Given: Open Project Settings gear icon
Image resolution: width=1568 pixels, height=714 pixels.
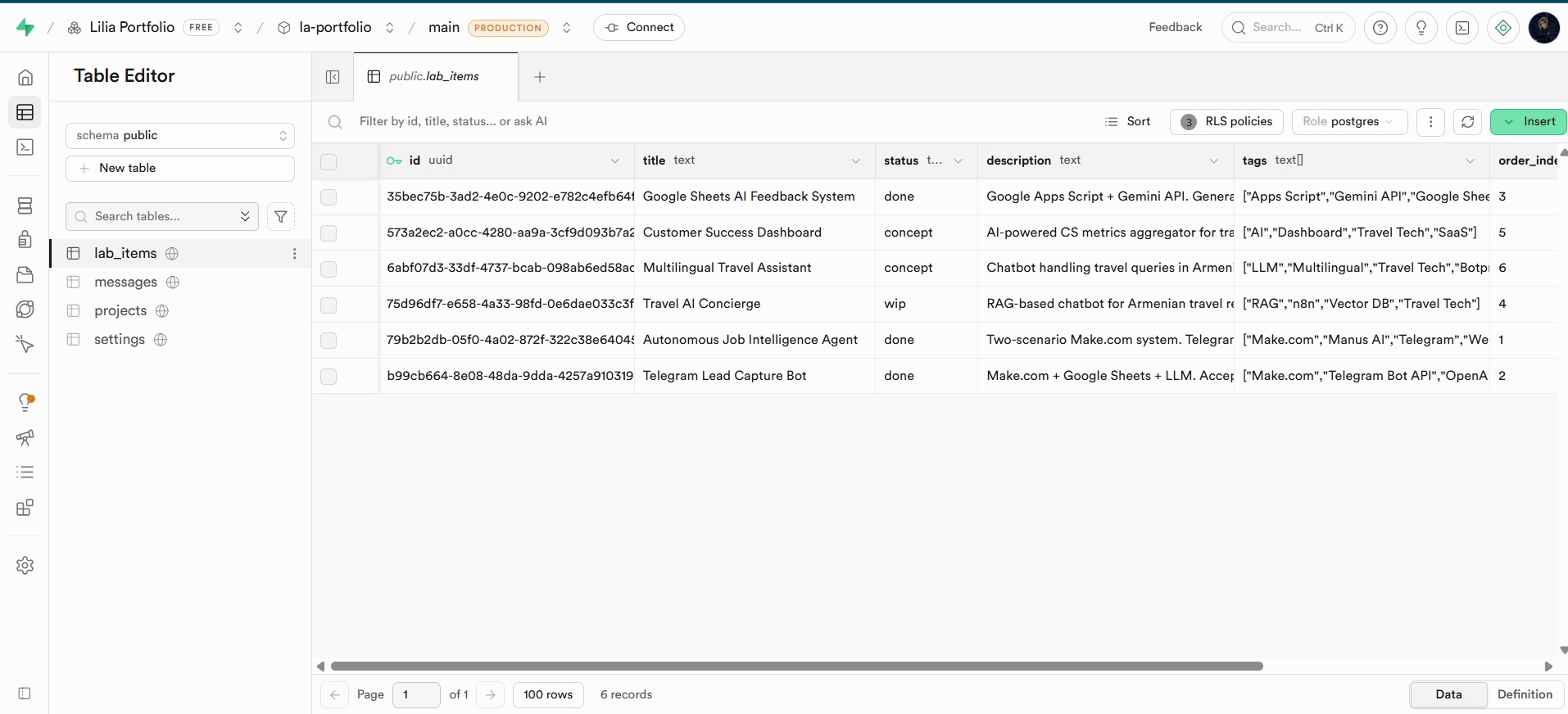Looking at the screenshot, I should 25,565.
